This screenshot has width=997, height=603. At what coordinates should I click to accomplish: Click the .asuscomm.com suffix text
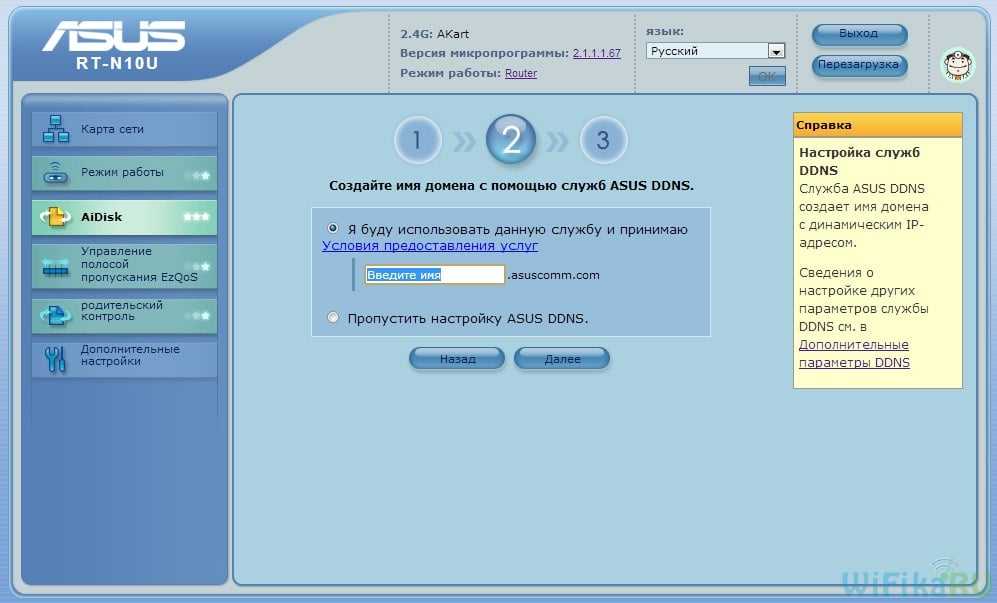tap(554, 275)
